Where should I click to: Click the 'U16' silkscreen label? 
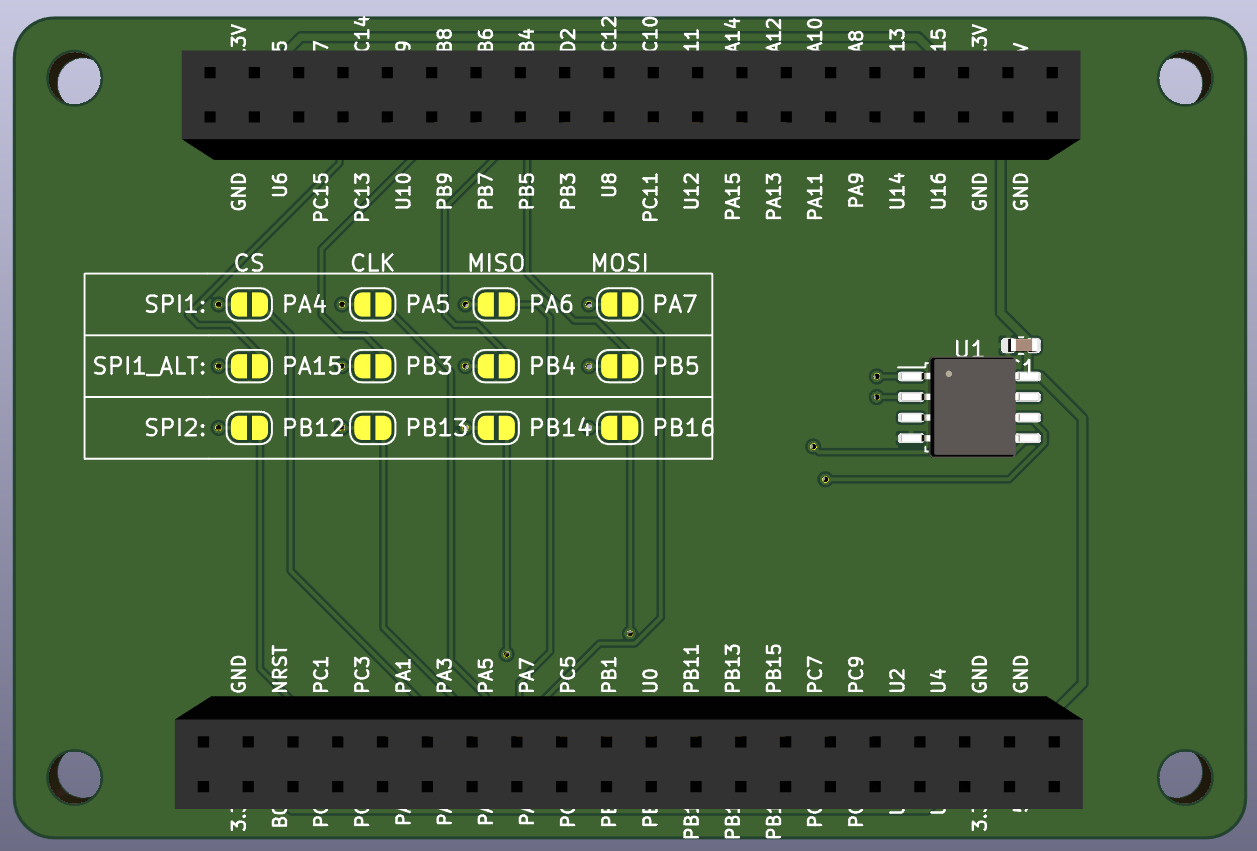[938, 190]
